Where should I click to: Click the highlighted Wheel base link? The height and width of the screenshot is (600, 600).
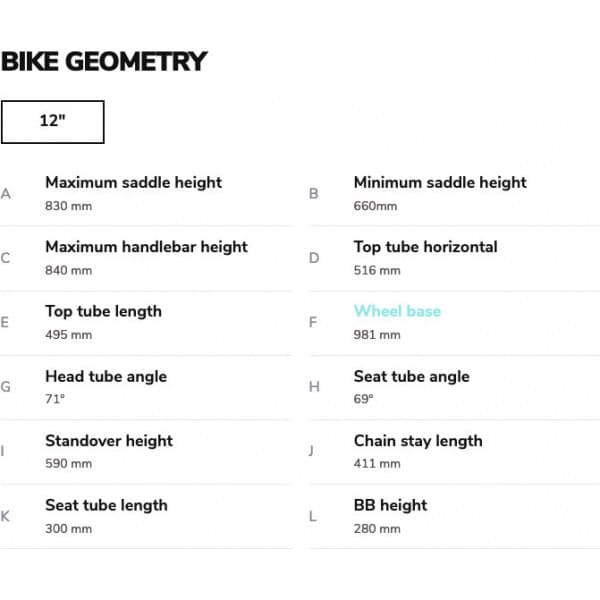(397, 311)
